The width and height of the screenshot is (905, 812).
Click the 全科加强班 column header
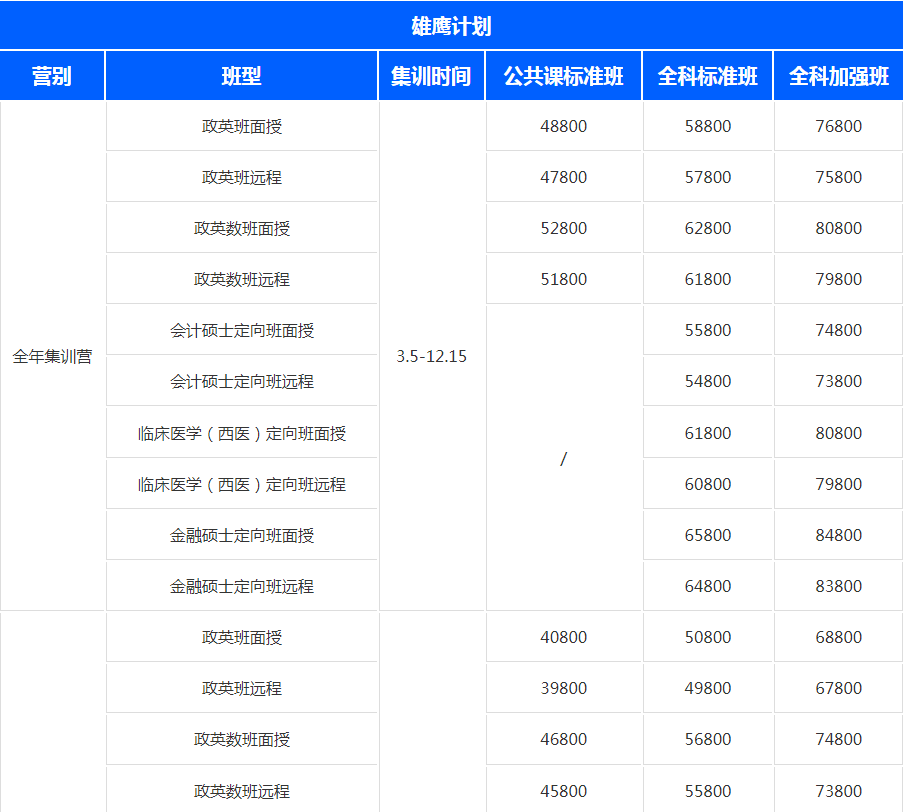(x=838, y=76)
